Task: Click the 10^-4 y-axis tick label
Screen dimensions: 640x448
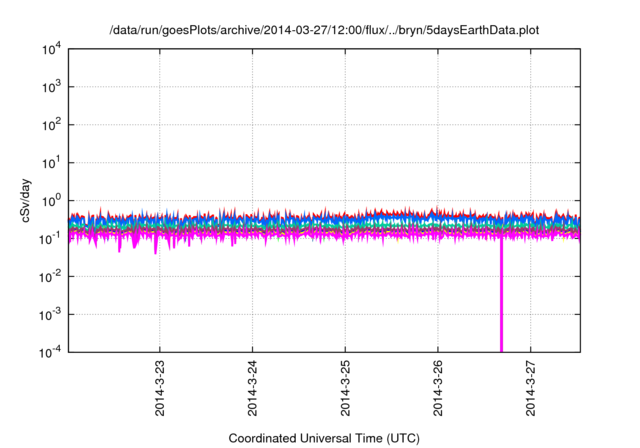Action: click(x=50, y=352)
